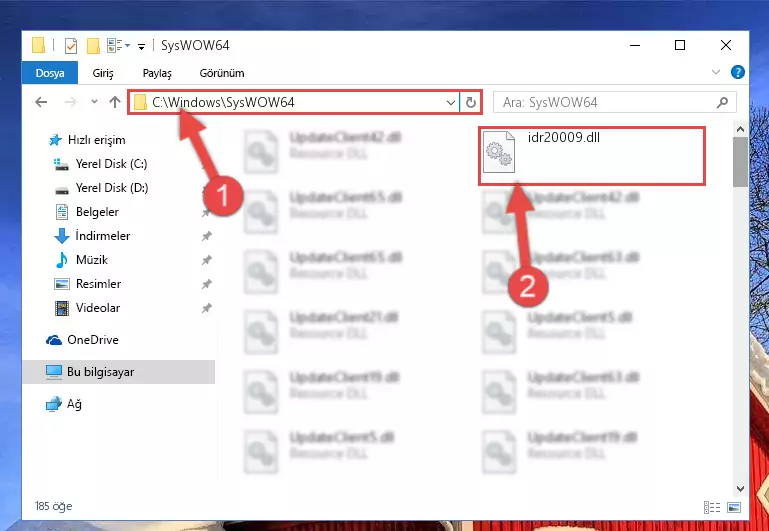Switch to the Paylaş ribbon tab
The width and height of the screenshot is (769, 531).
tap(157, 73)
